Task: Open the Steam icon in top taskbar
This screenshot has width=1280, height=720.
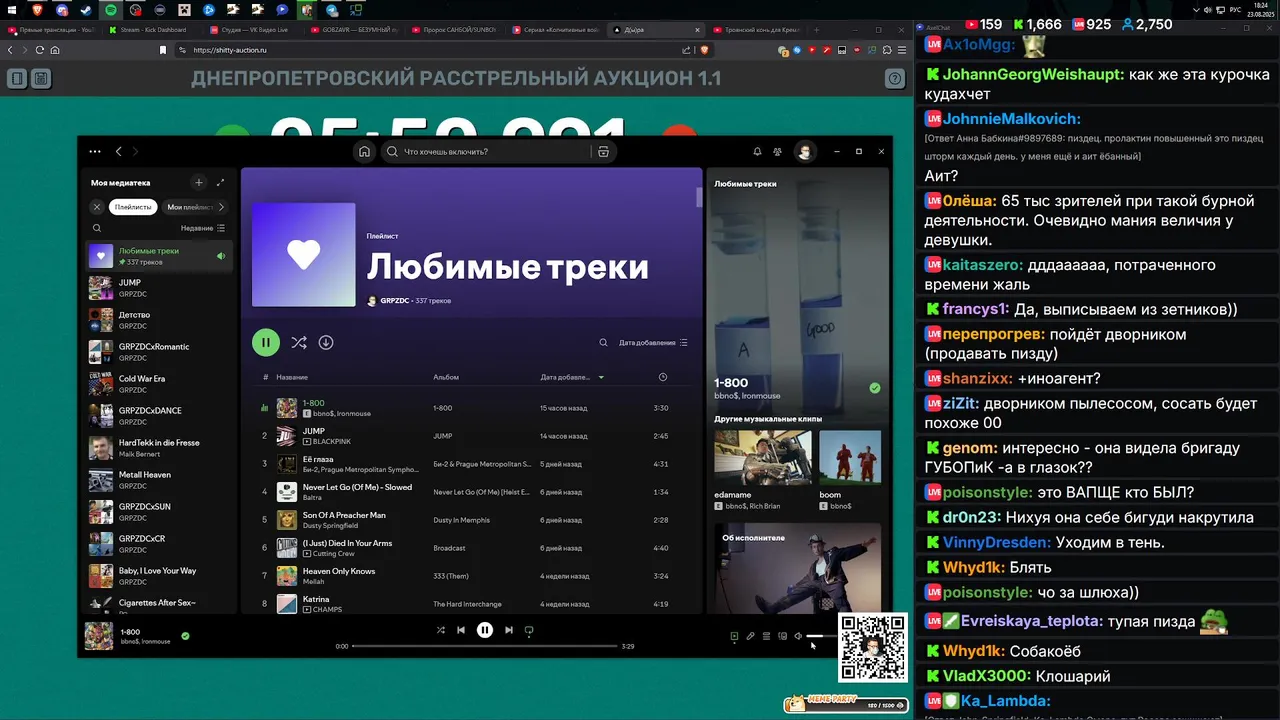Action: [85, 10]
